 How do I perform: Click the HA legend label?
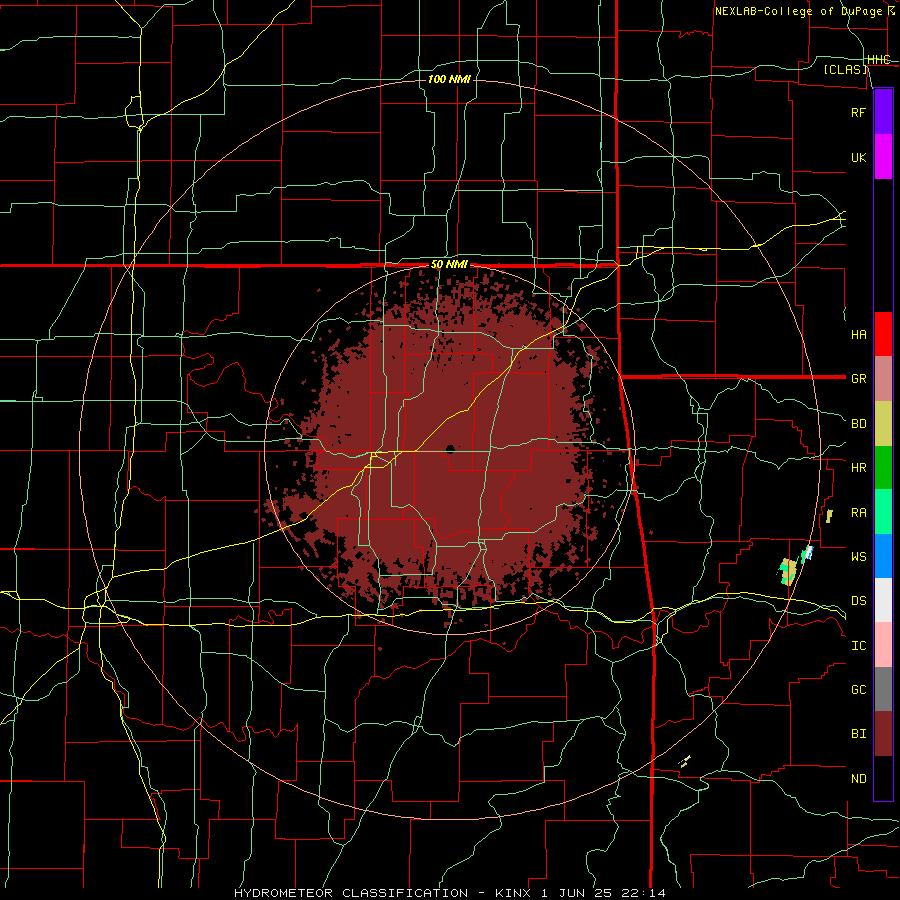(858, 334)
